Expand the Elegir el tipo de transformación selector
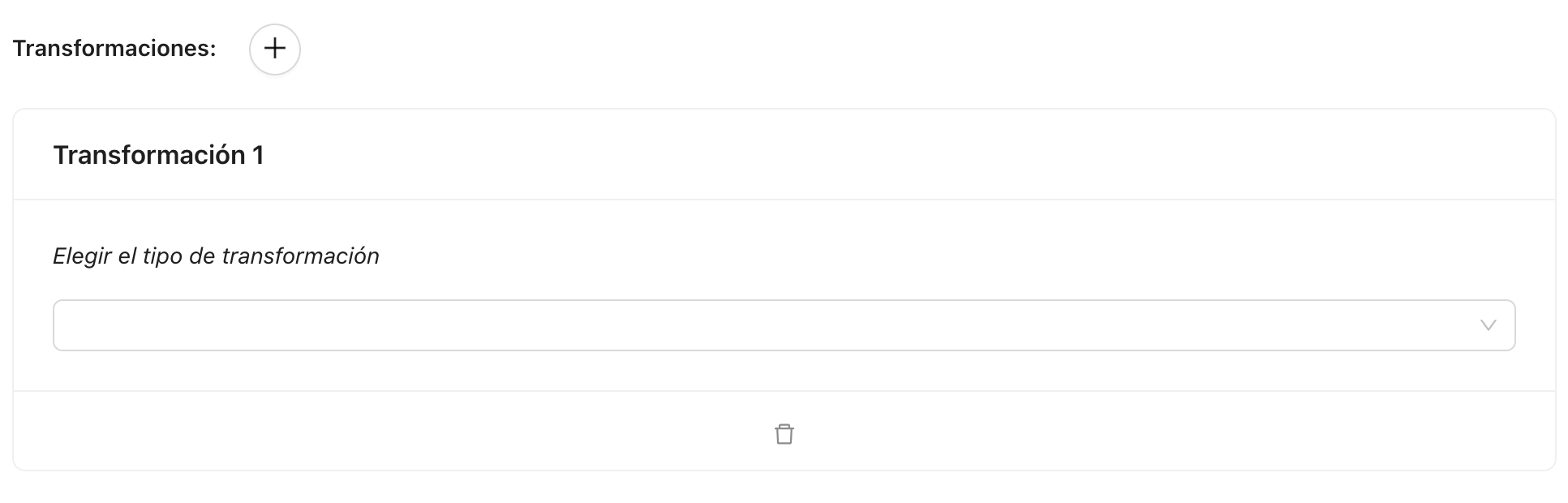Image resolution: width=1568 pixels, height=503 pixels. pyautogui.click(x=783, y=325)
